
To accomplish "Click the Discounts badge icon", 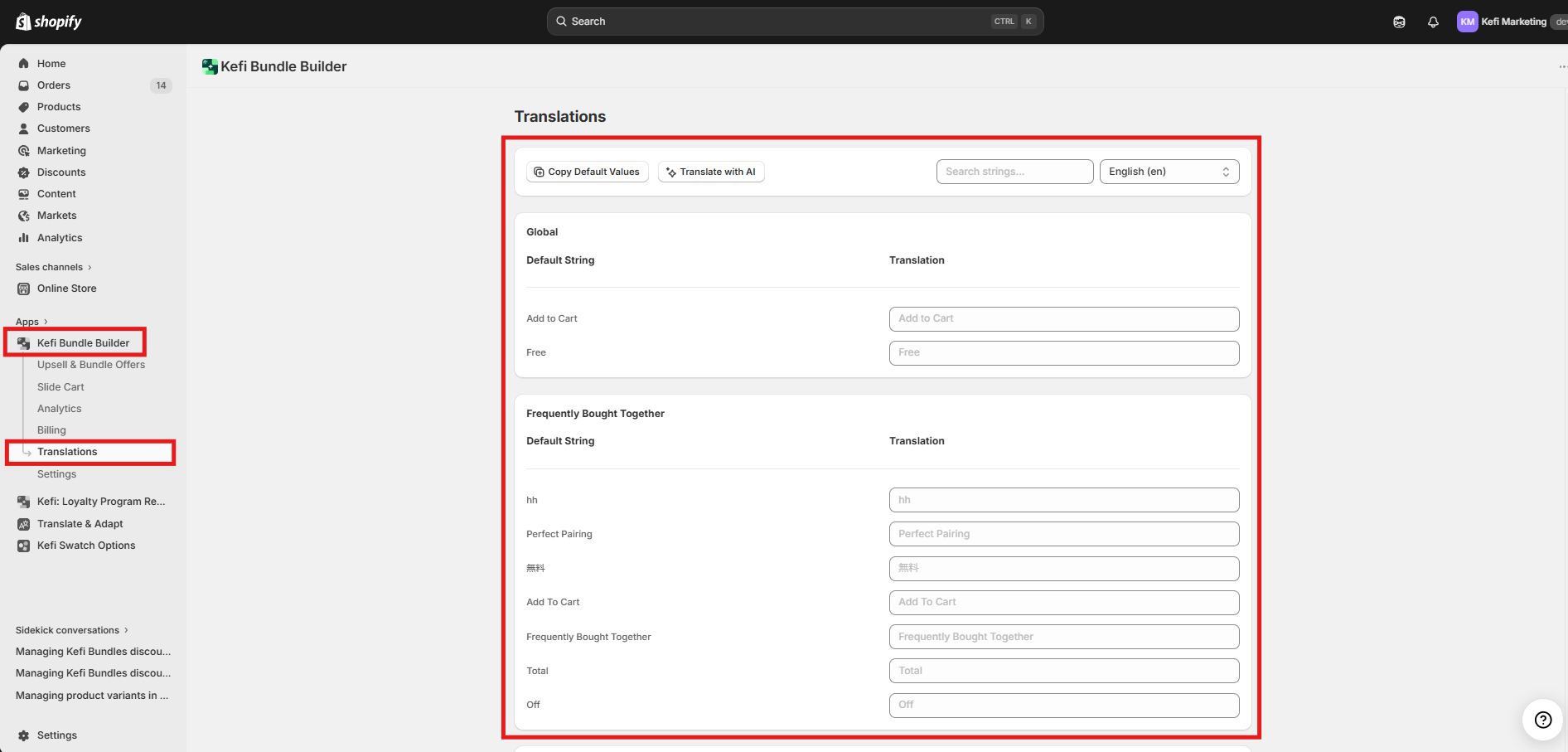I will coord(24,172).
